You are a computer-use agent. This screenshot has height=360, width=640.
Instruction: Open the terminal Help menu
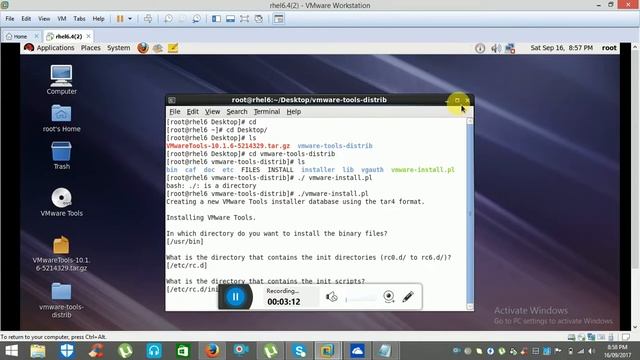coord(293,112)
